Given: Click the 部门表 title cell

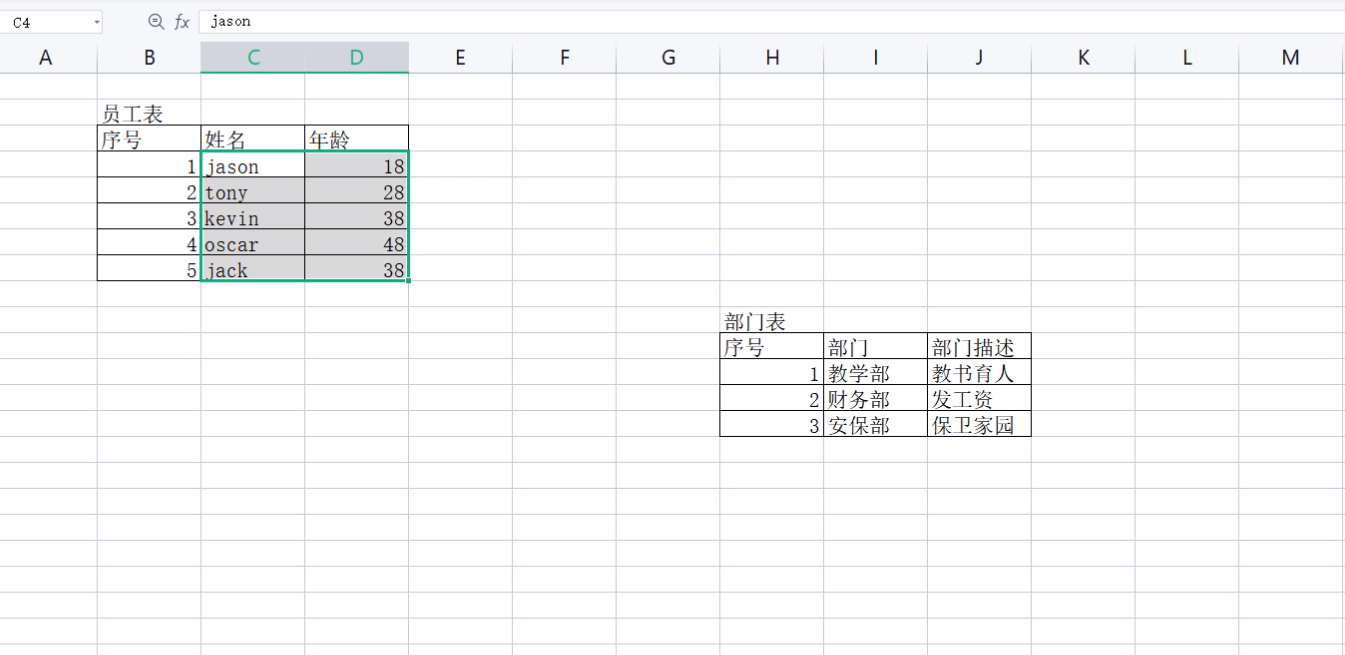Looking at the screenshot, I should point(772,321).
